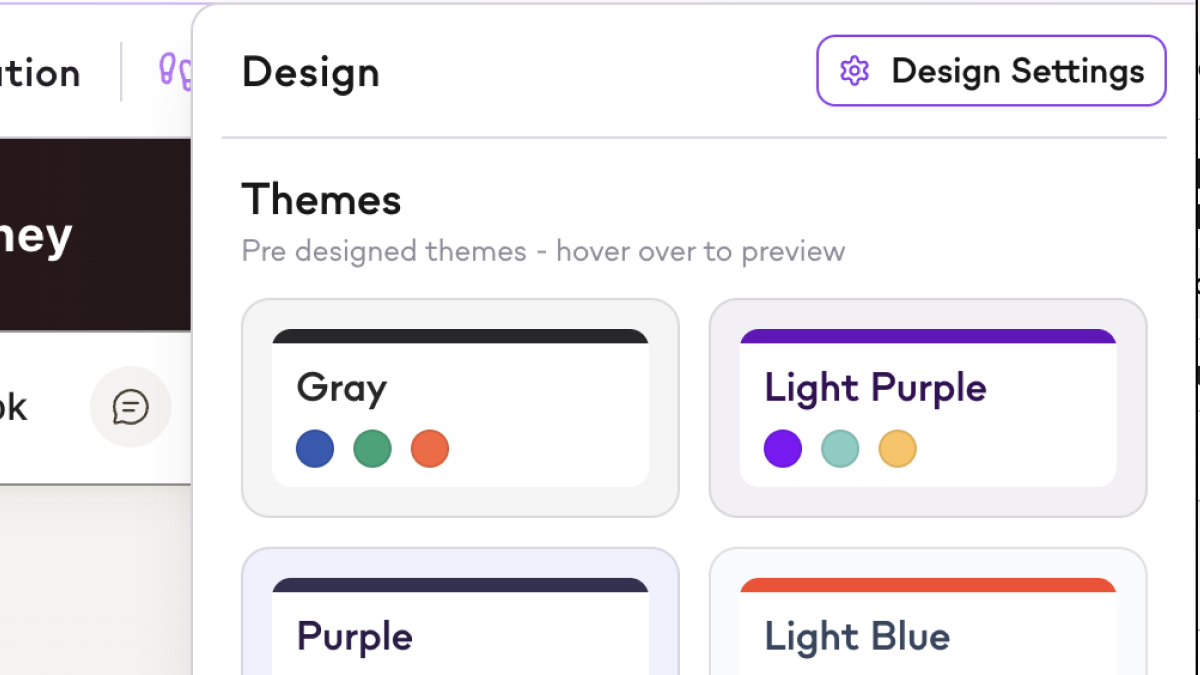The height and width of the screenshot is (675, 1200).
Task: Select the teal swatch in Light Purple theme
Action: (840, 449)
